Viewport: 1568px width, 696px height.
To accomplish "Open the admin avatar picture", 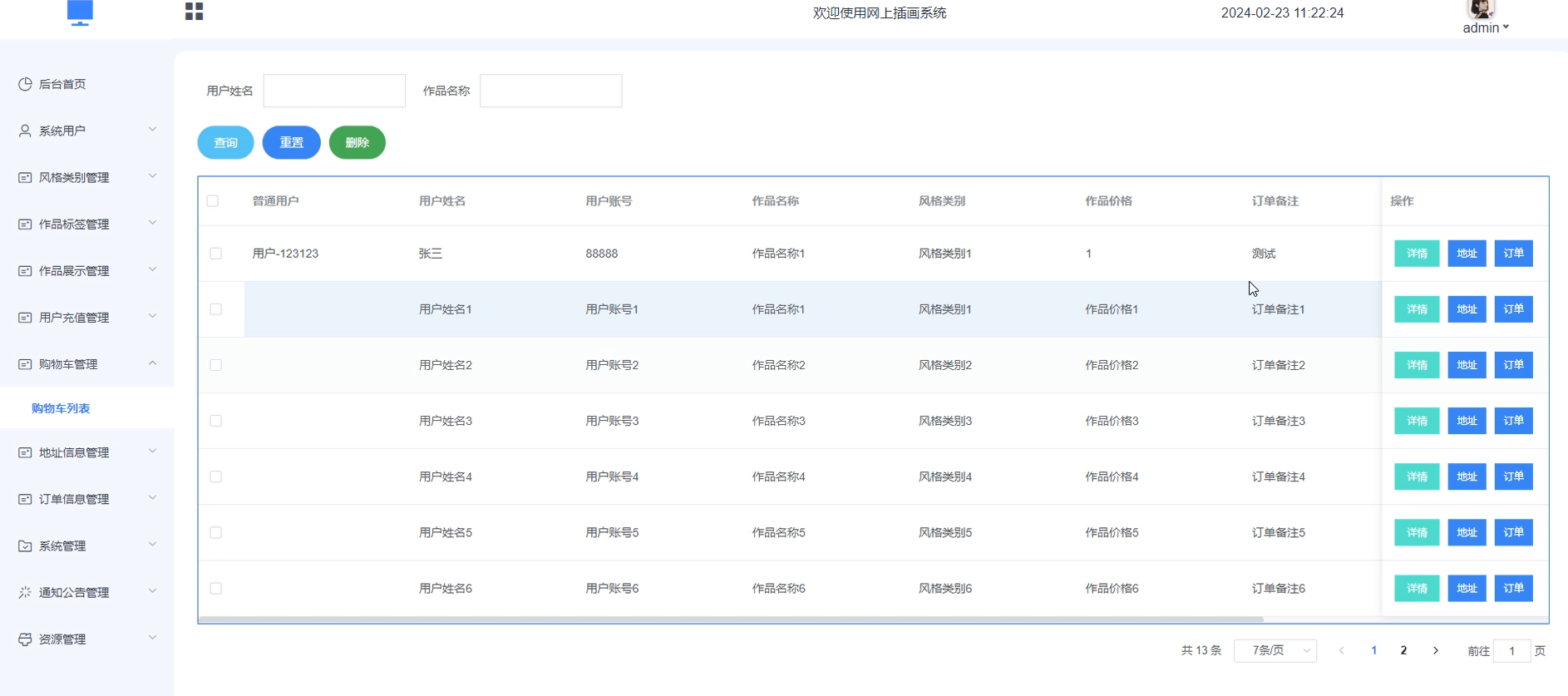I will [1481, 9].
